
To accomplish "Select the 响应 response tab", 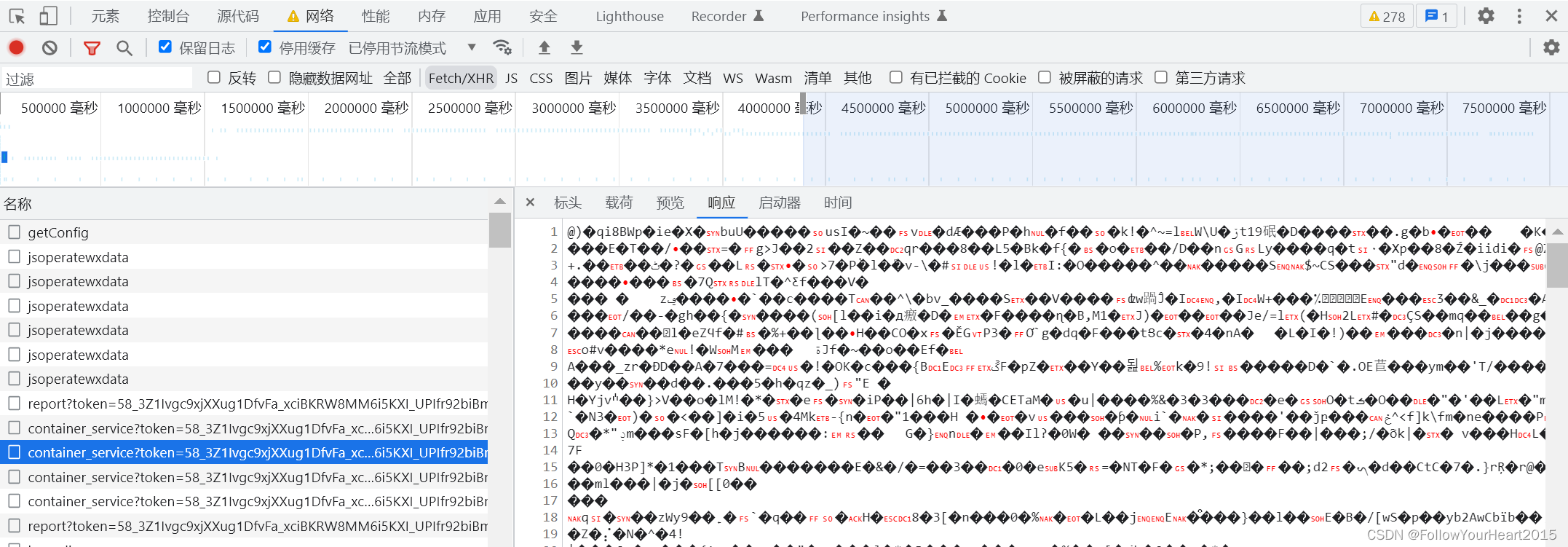I will [x=721, y=202].
